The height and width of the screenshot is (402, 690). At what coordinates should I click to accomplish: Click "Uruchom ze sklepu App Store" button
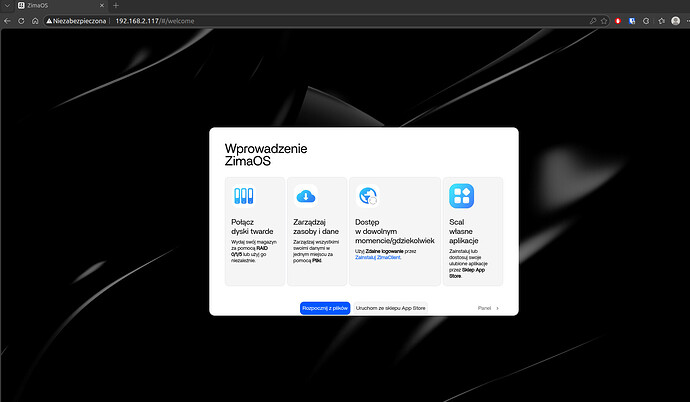pos(390,308)
